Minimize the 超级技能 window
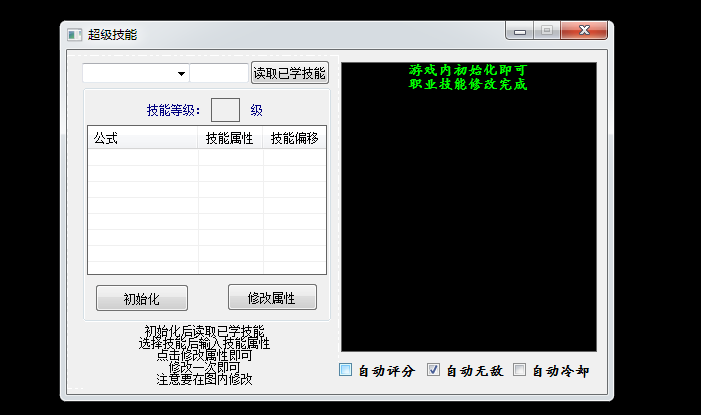The width and height of the screenshot is (701, 415). click(x=519, y=31)
